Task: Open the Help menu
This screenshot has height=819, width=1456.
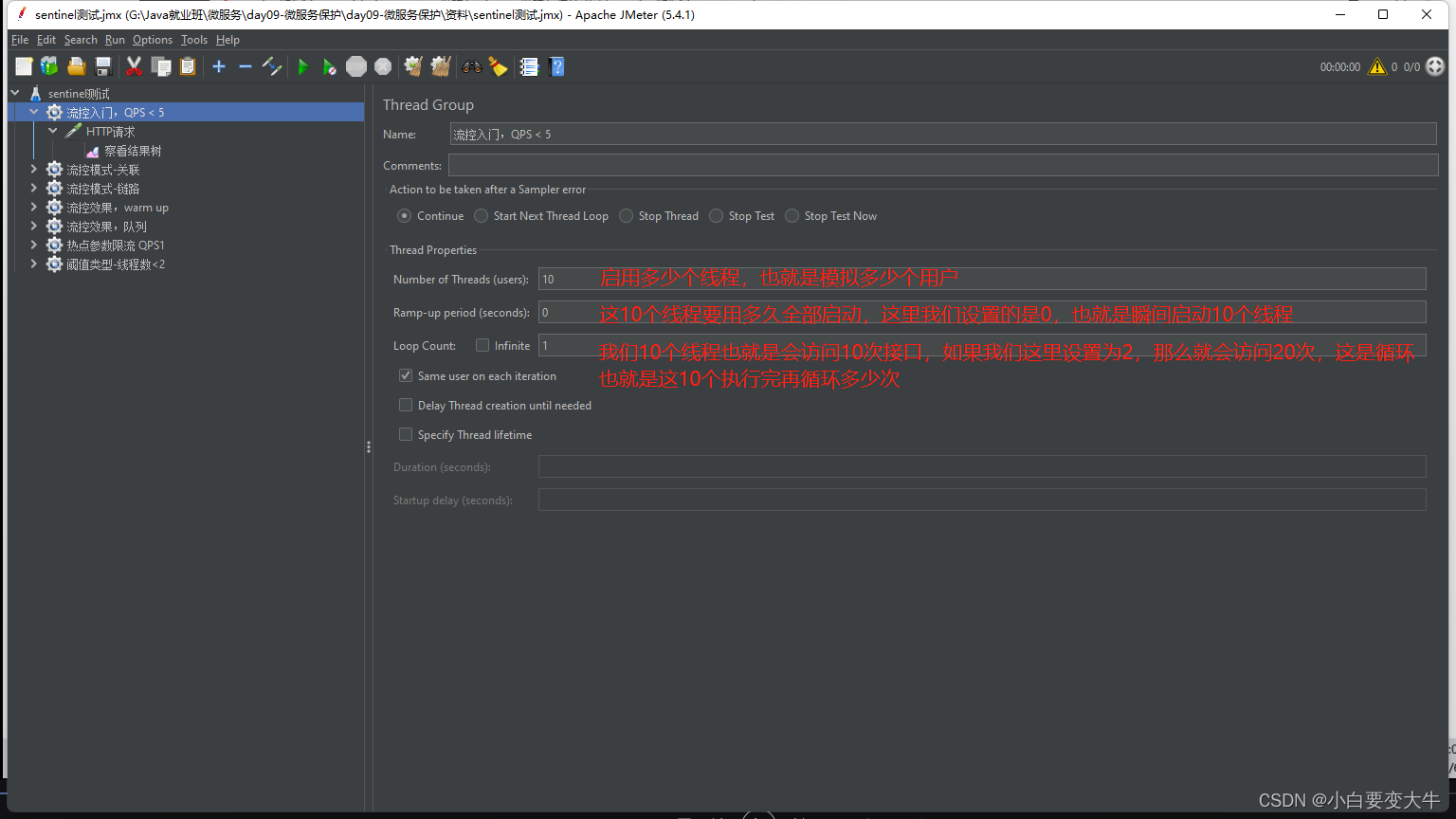Action: [x=227, y=40]
